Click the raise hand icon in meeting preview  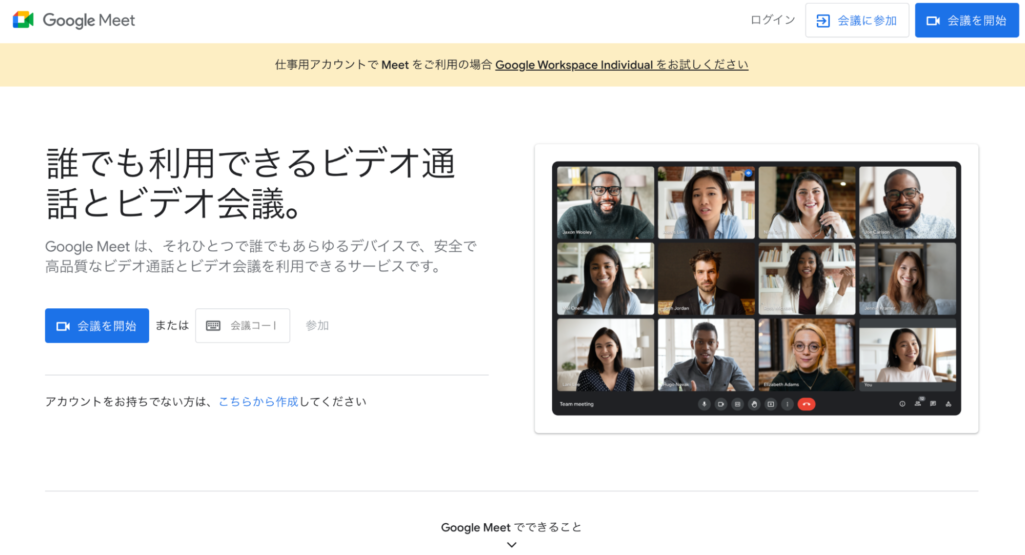[x=754, y=404]
